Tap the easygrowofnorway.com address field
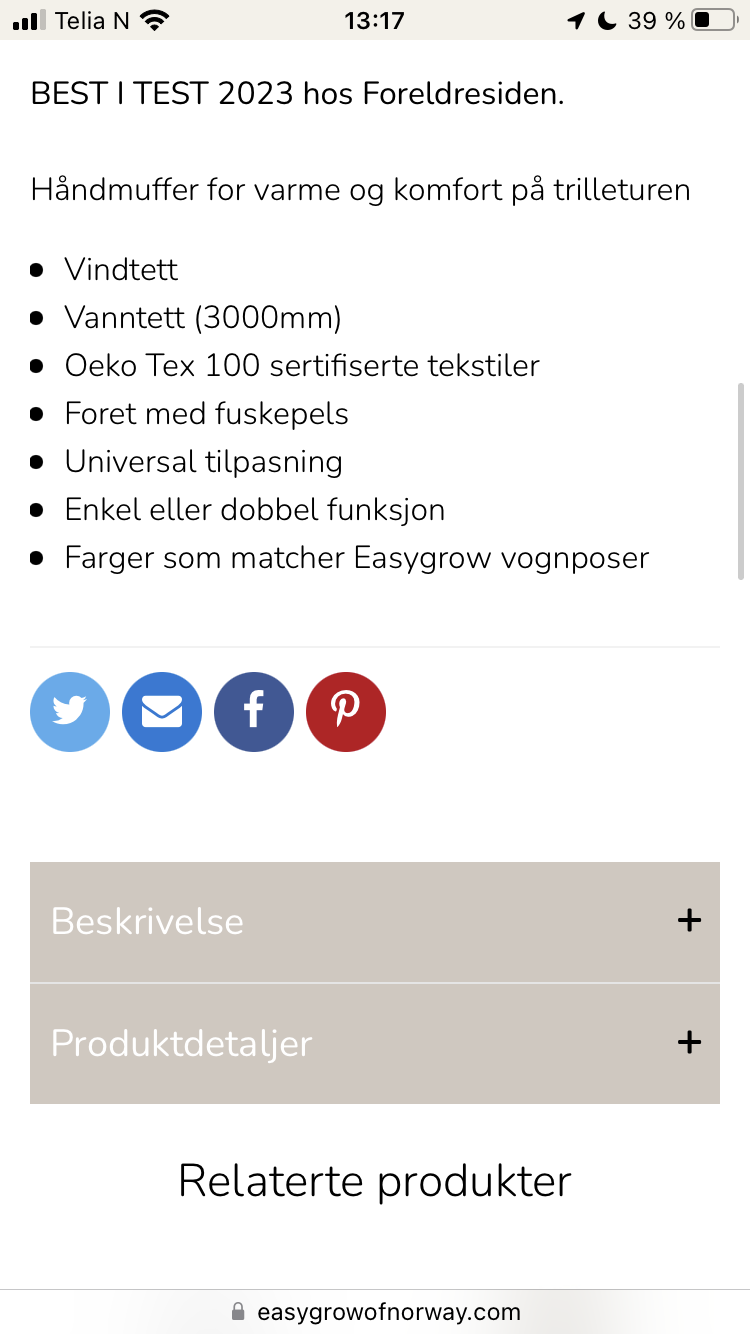Viewport: 750px width, 1334px height. pyautogui.click(x=388, y=1311)
